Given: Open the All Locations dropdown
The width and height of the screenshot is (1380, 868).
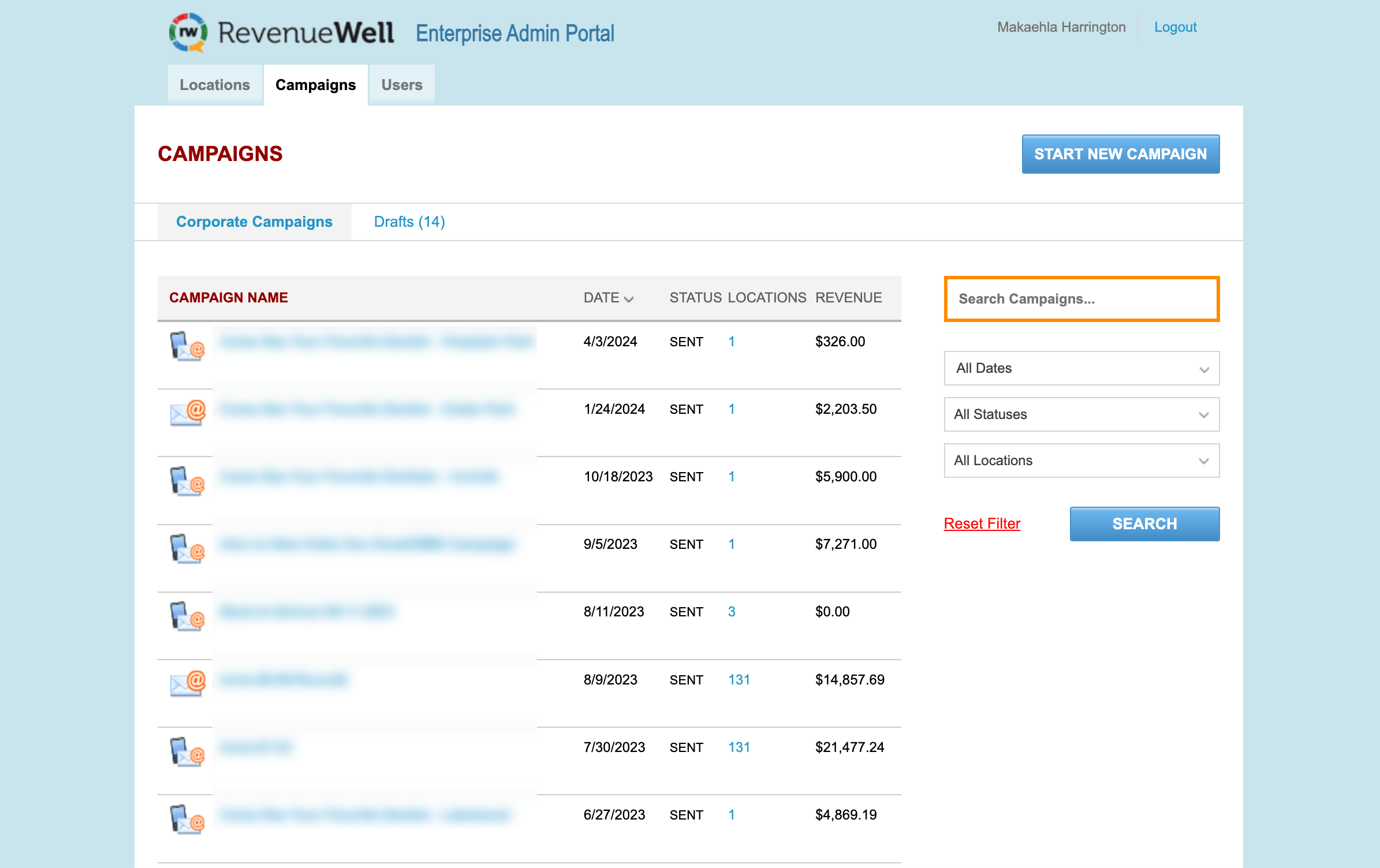Looking at the screenshot, I should tap(1081, 461).
